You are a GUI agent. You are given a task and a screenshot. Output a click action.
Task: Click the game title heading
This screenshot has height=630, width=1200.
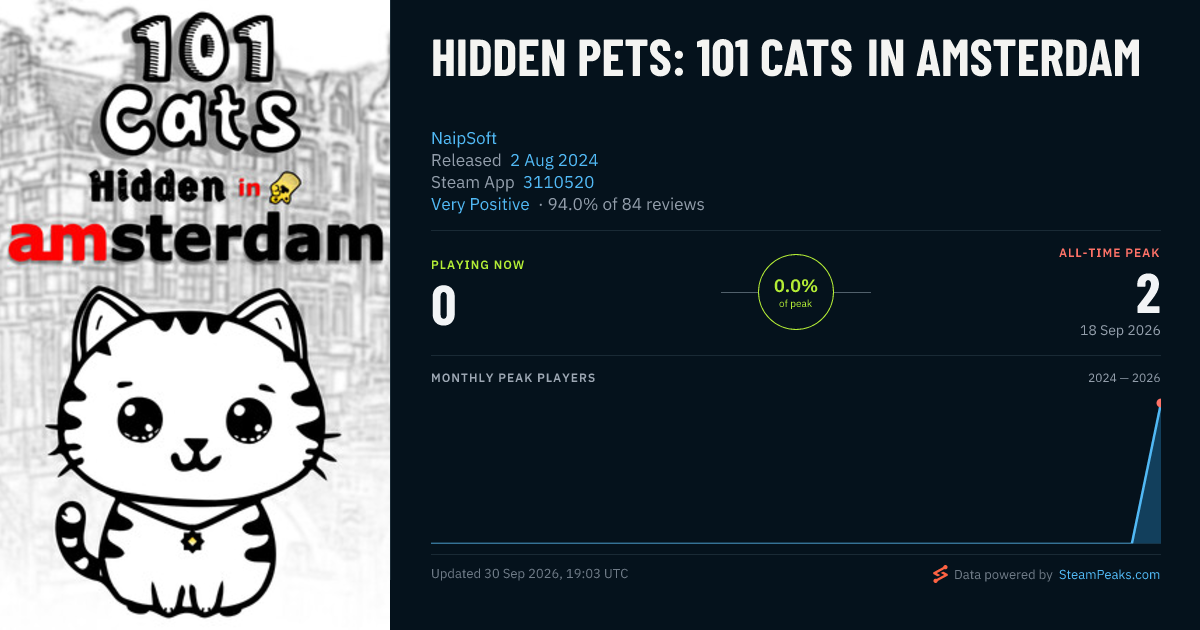786,59
